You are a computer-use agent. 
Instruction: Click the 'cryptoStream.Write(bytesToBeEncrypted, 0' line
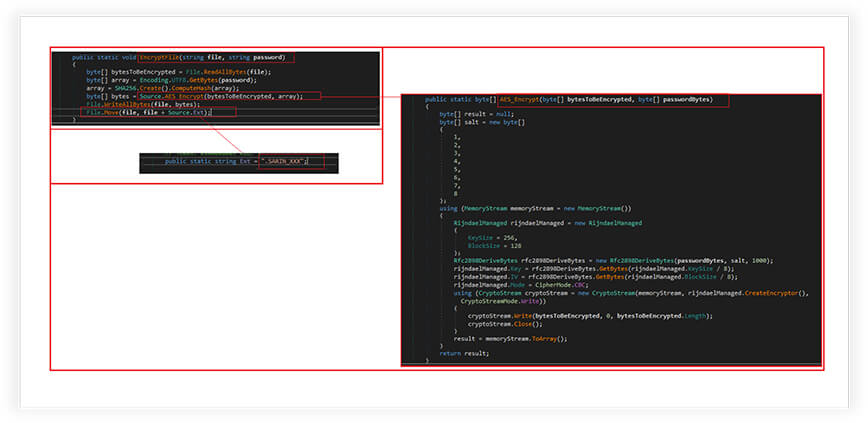pyautogui.click(x=590, y=316)
